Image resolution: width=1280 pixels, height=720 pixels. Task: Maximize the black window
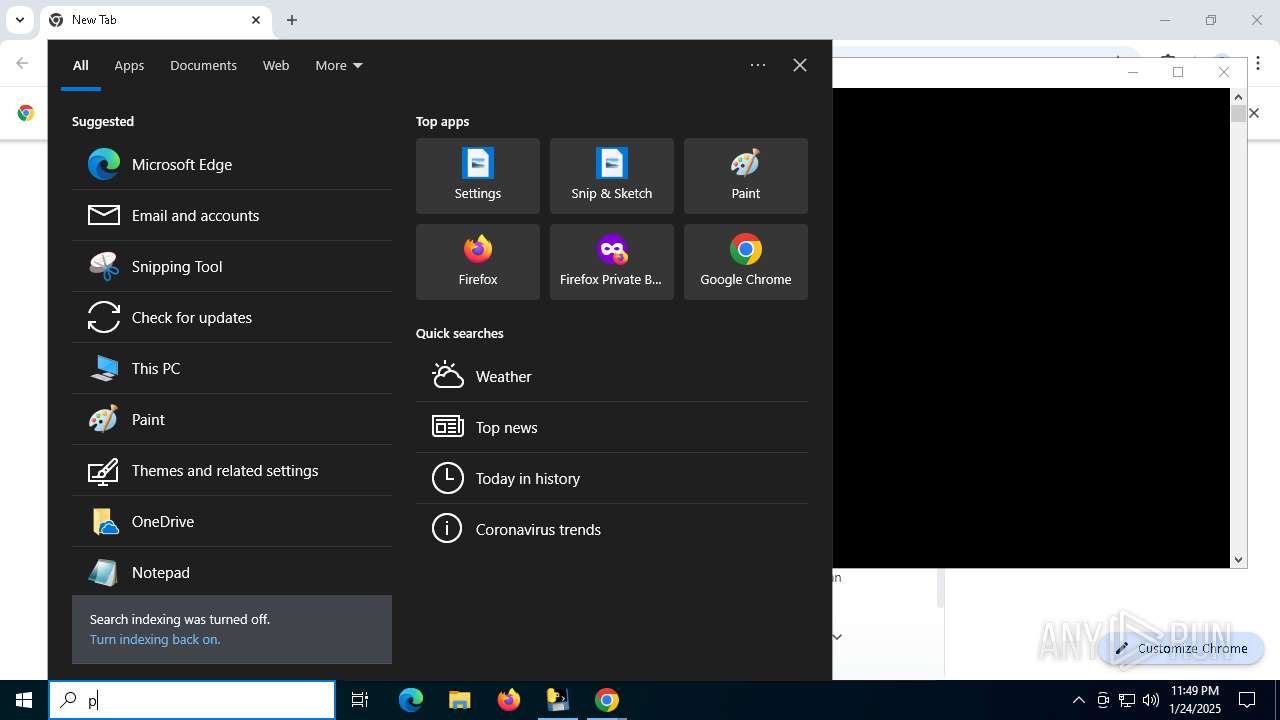1178,72
